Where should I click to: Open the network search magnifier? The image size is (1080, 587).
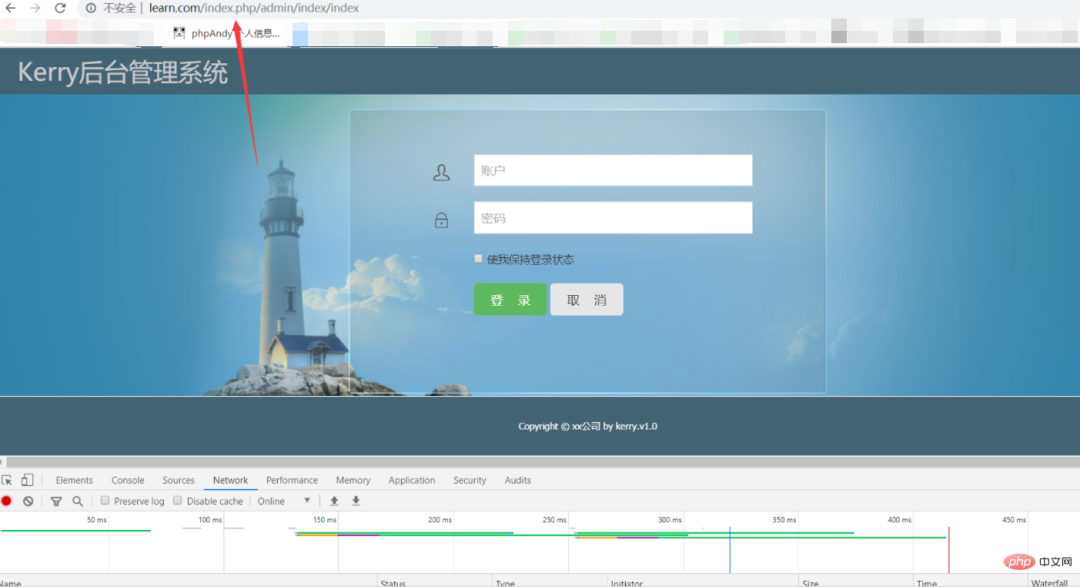click(x=77, y=501)
